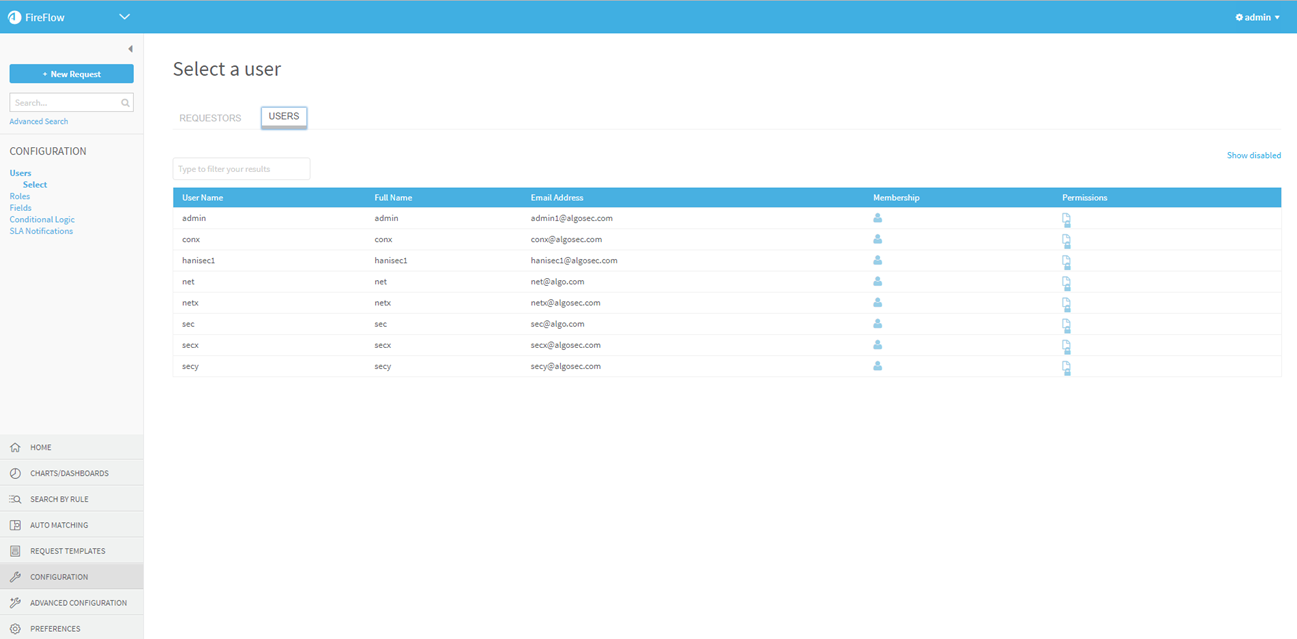Screen dimensions: 1297x639
Task: Open the Advanced Search link
Action: click(39, 122)
